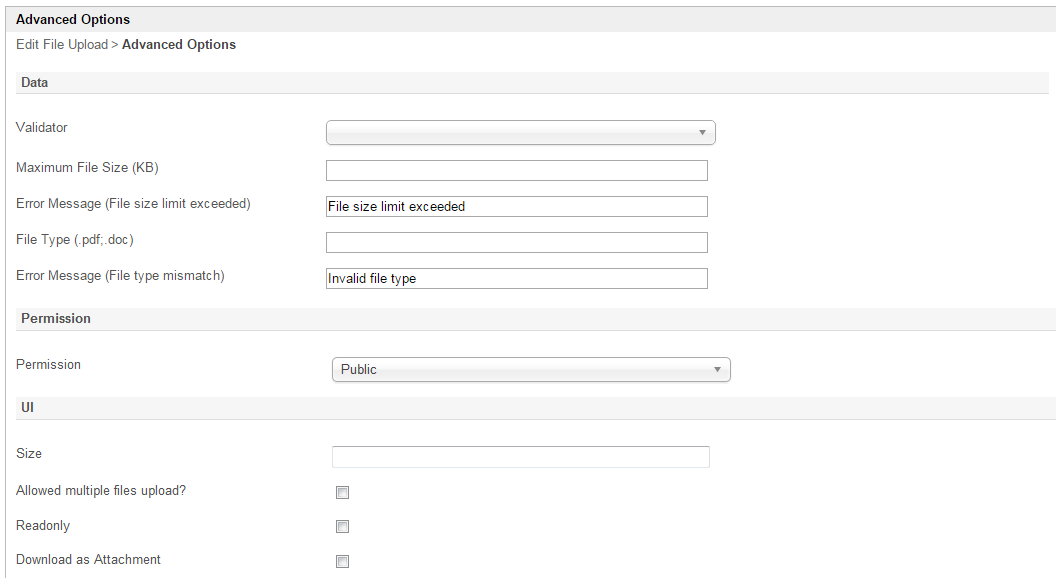Image resolution: width=1056 pixels, height=578 pixels.
Task: Select the Data section header
Action: [35, 82]
